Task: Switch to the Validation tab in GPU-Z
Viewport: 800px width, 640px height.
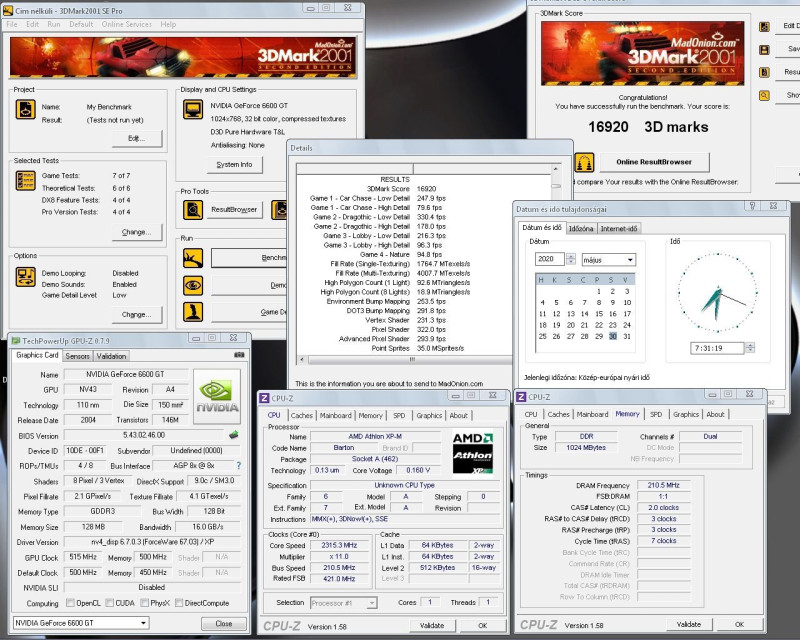Action: (111, 356)
